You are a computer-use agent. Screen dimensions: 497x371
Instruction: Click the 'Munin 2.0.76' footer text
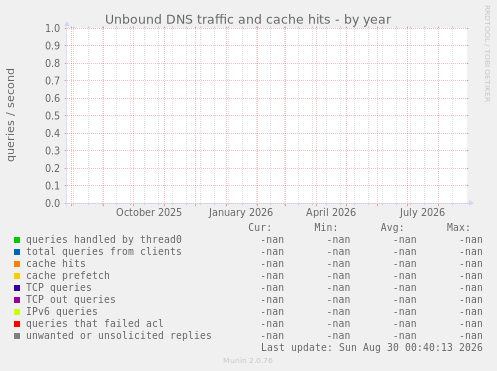[x=248, y=361]
